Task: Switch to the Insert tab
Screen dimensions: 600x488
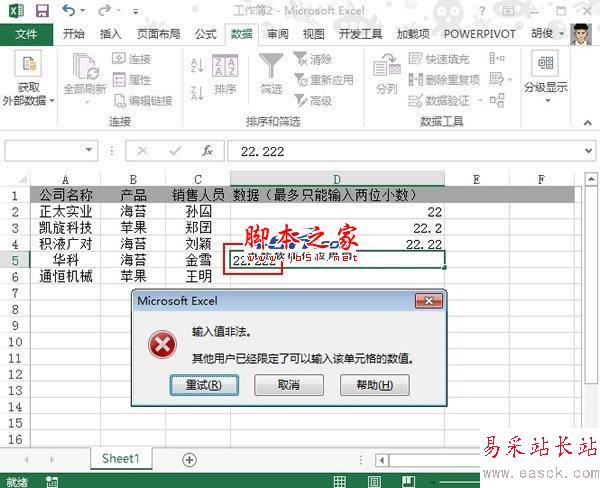Action: (110, 34)
